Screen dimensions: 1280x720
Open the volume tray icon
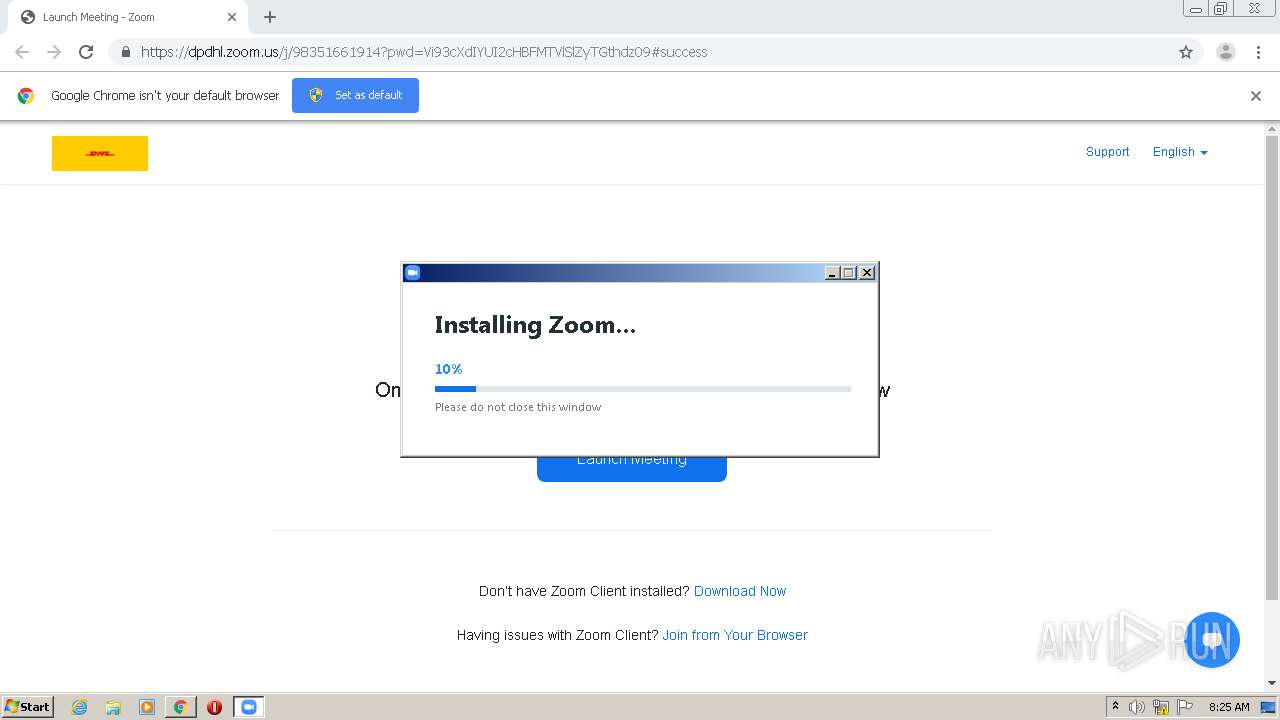pos(1137,707)
